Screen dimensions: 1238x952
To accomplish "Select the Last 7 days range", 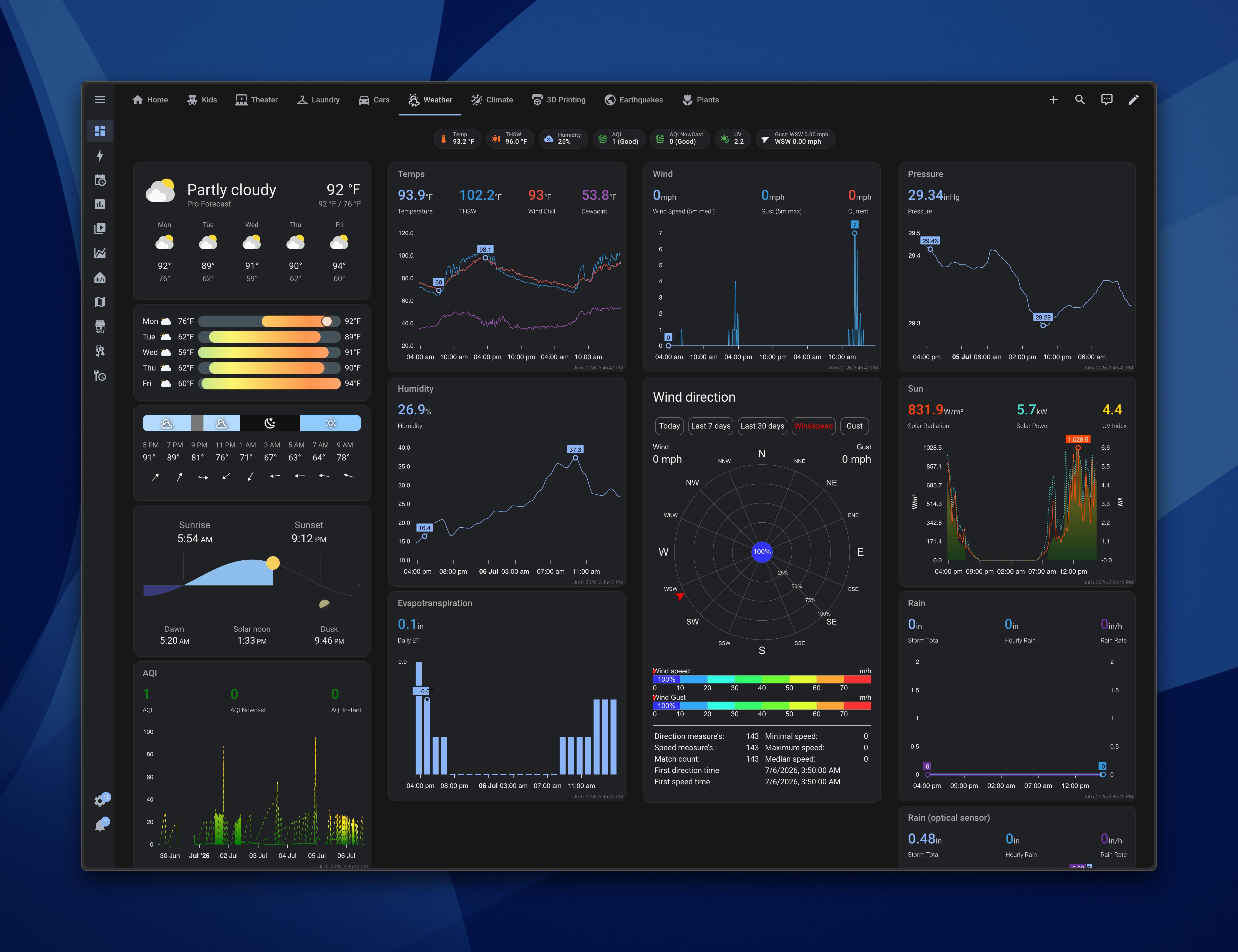I will 711,426.
